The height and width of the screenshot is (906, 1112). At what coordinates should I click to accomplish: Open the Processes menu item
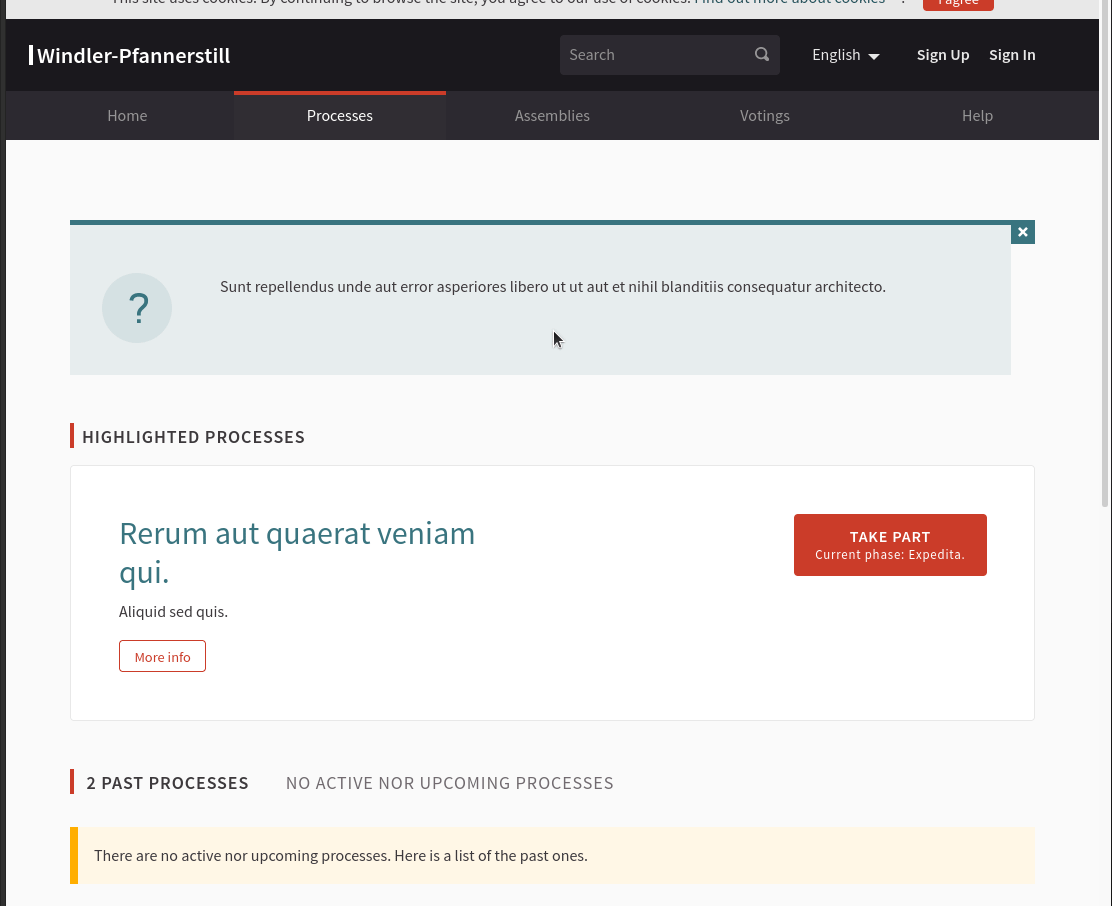pyautogui.click(x=340, y=116)
